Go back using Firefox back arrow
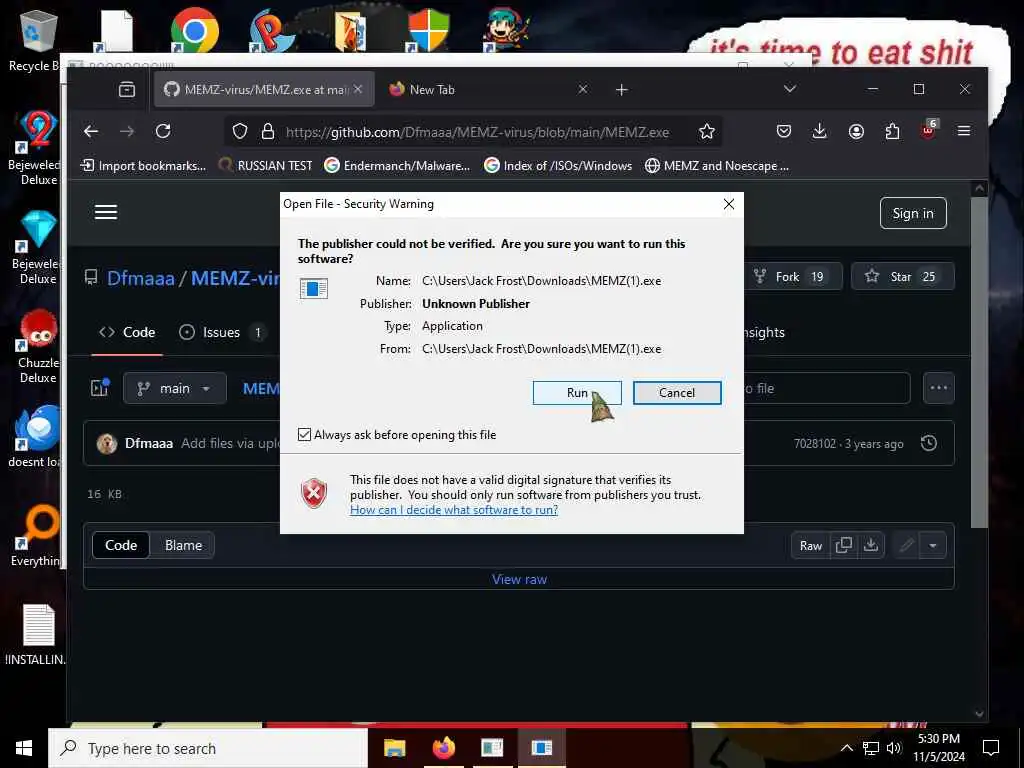Screen dimensions: 1024x768 [x=91, y=131]
